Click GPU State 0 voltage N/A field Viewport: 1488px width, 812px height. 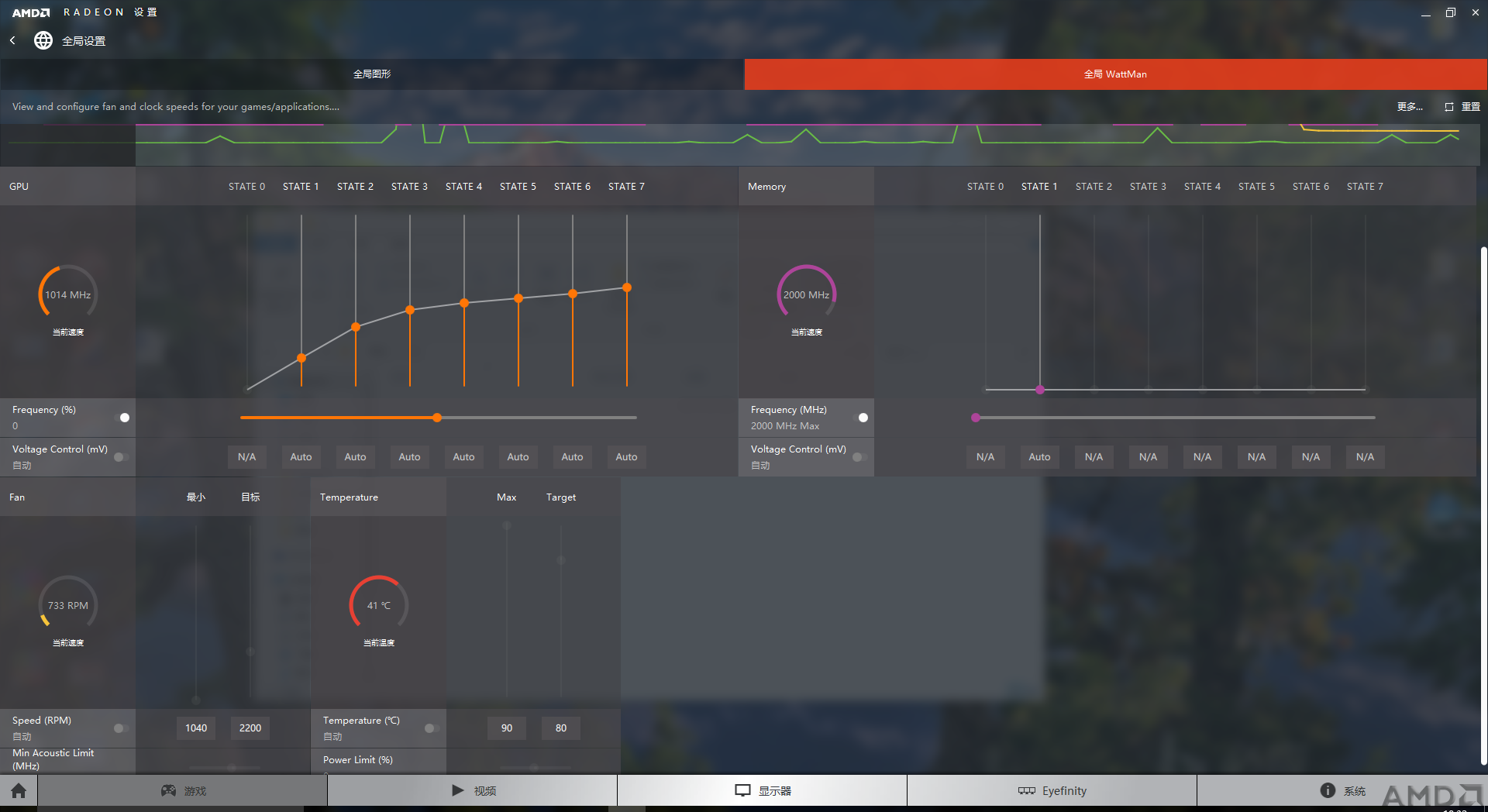246,457
